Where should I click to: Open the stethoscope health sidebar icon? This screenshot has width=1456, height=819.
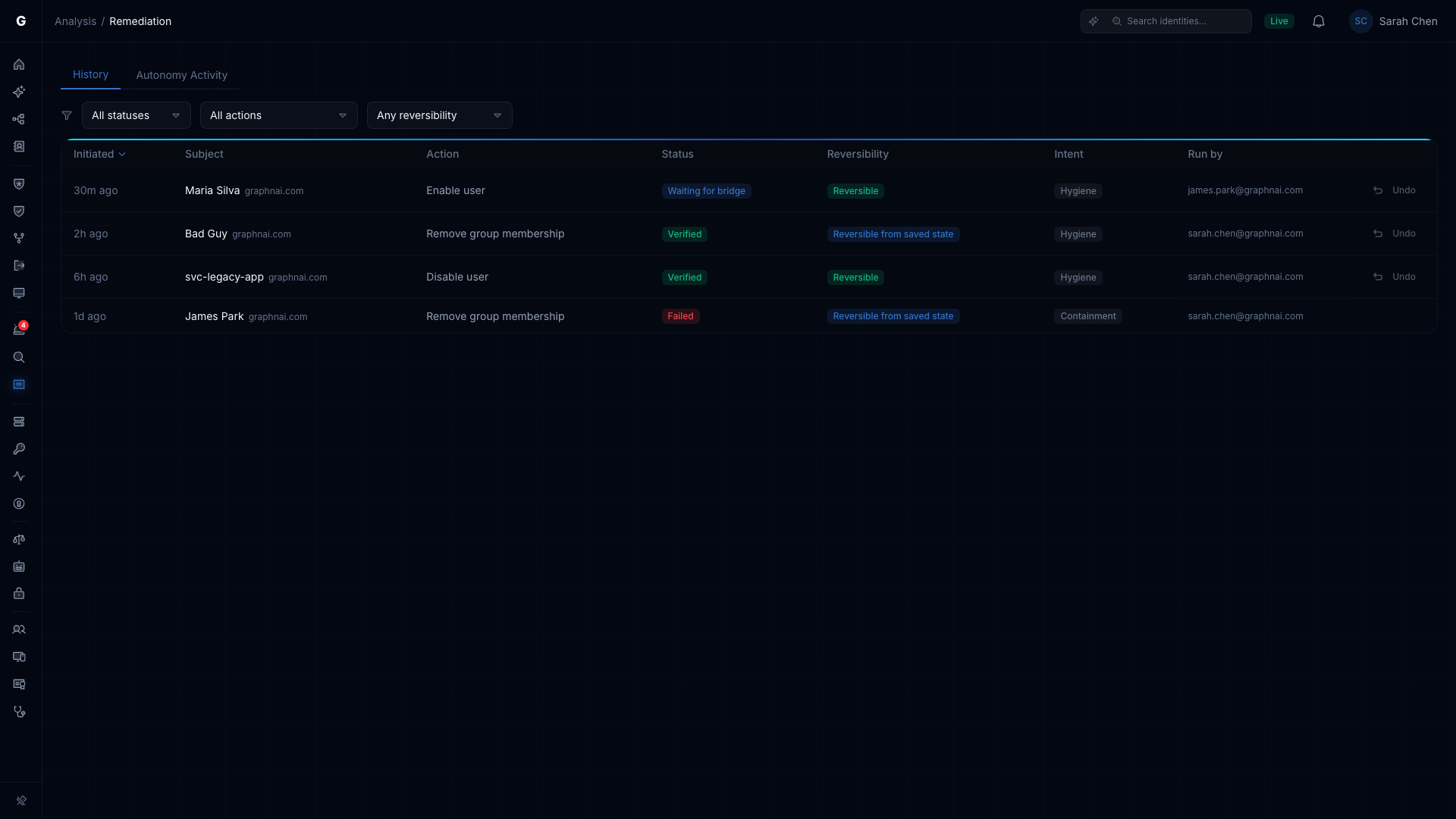pos(19,711)
